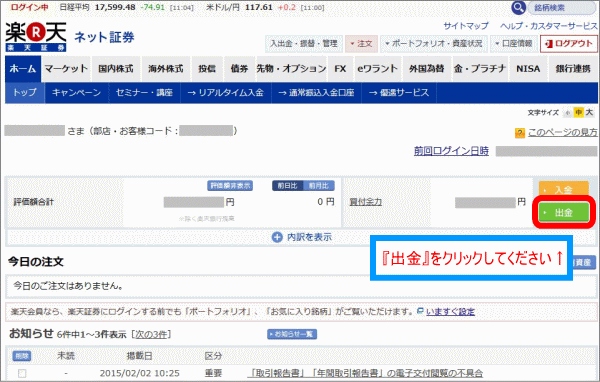Click the green 出金 button
600x382 pixels.
tap(563, 212)
